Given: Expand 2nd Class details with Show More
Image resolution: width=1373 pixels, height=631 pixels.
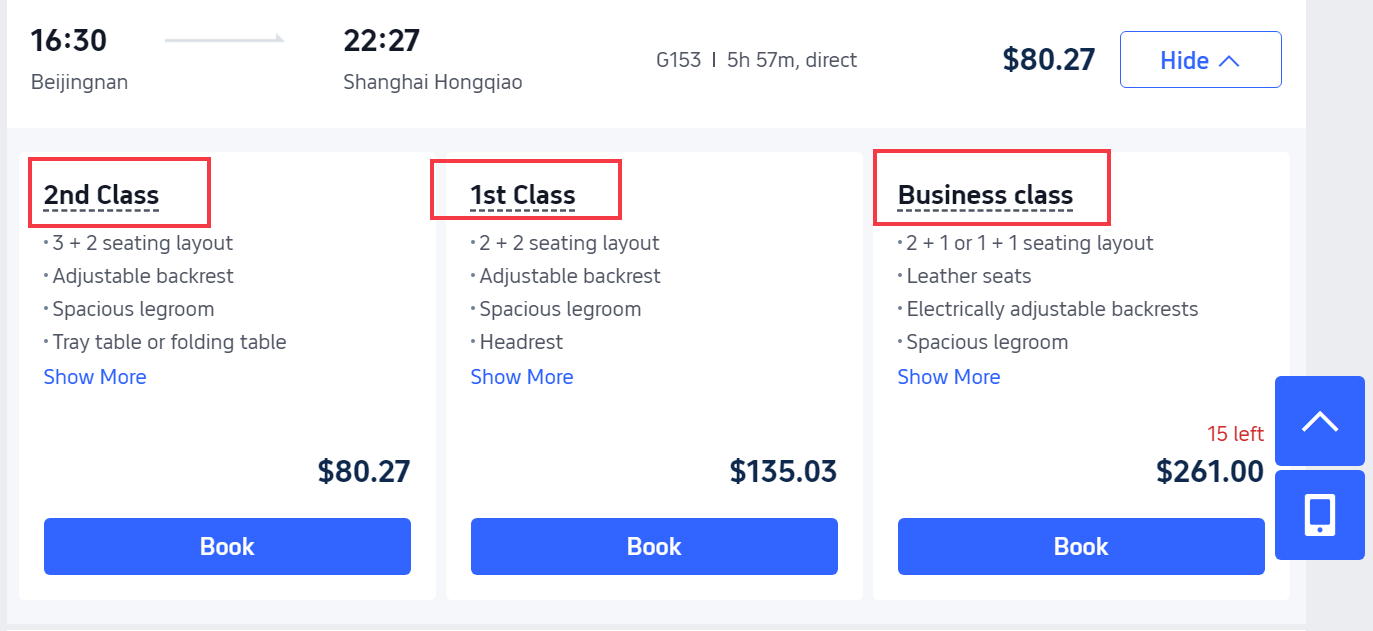Looking at the screenshot, I should click(x=94, y=376).
